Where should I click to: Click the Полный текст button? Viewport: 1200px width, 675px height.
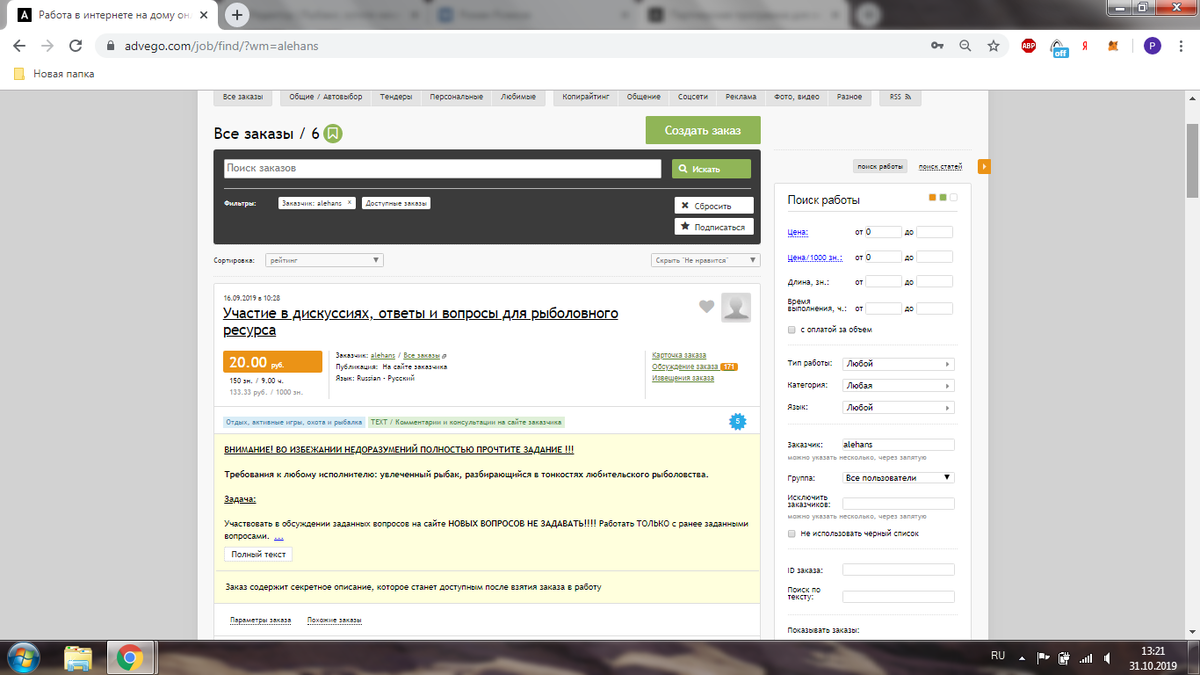[259, 554]
